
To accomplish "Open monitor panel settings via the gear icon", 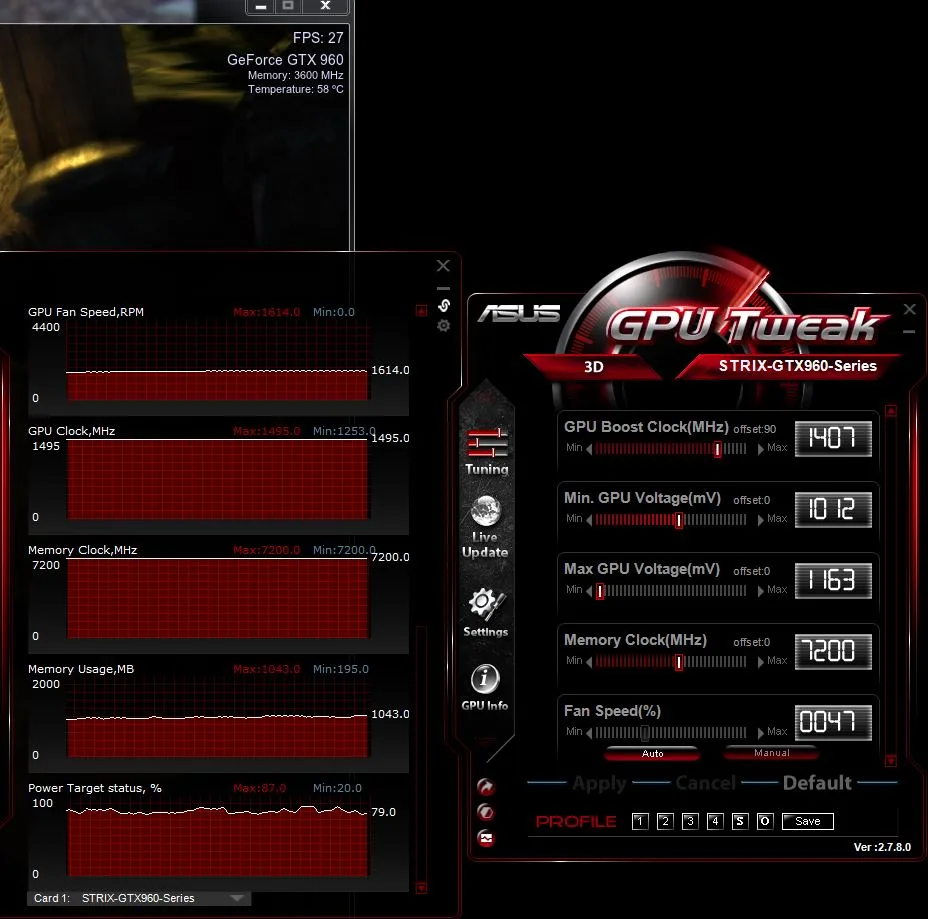I will 443,325.
